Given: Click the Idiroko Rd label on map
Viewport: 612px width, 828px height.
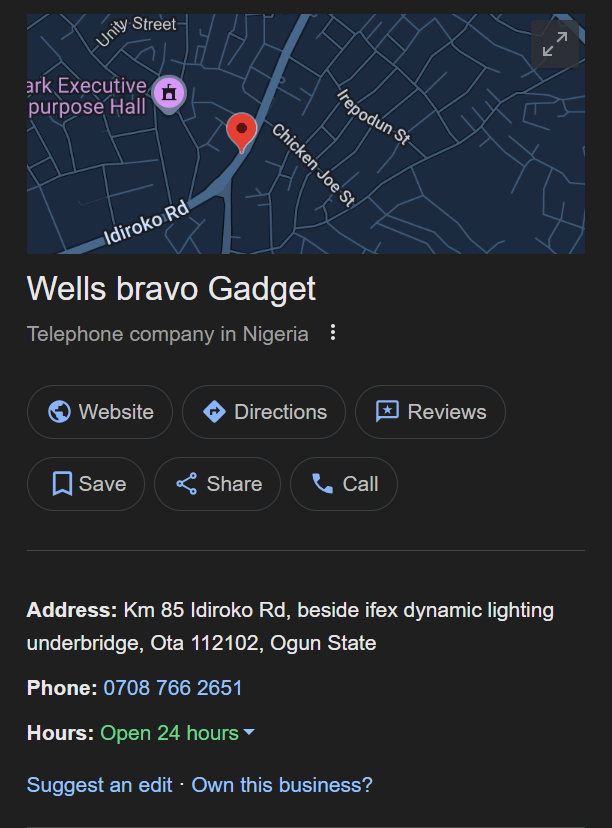Looking at the screenshot, I should pyautogui.click(x=147, y=224).
